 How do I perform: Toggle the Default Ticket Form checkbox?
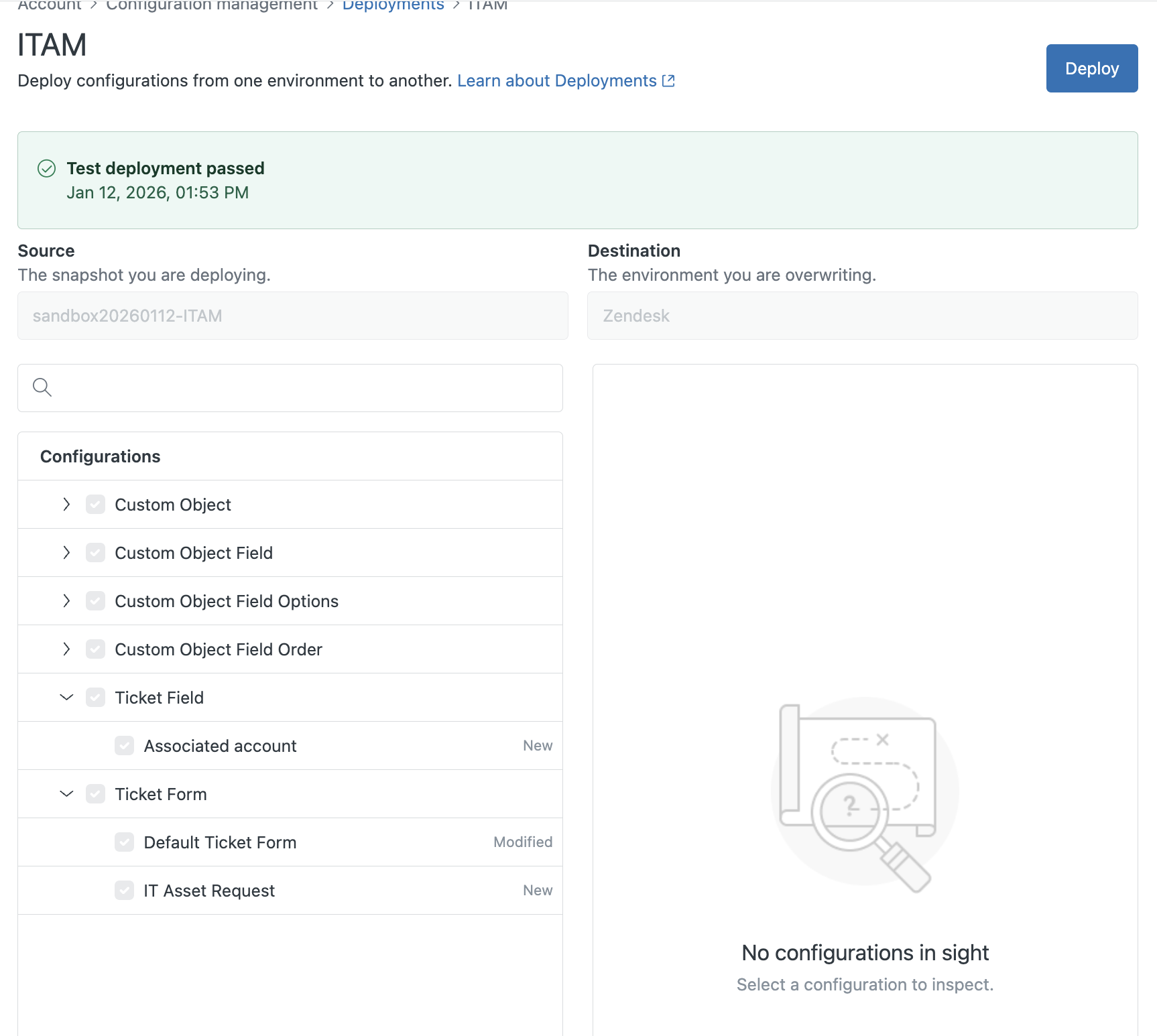pyautogui.click(x=124, y=842)
